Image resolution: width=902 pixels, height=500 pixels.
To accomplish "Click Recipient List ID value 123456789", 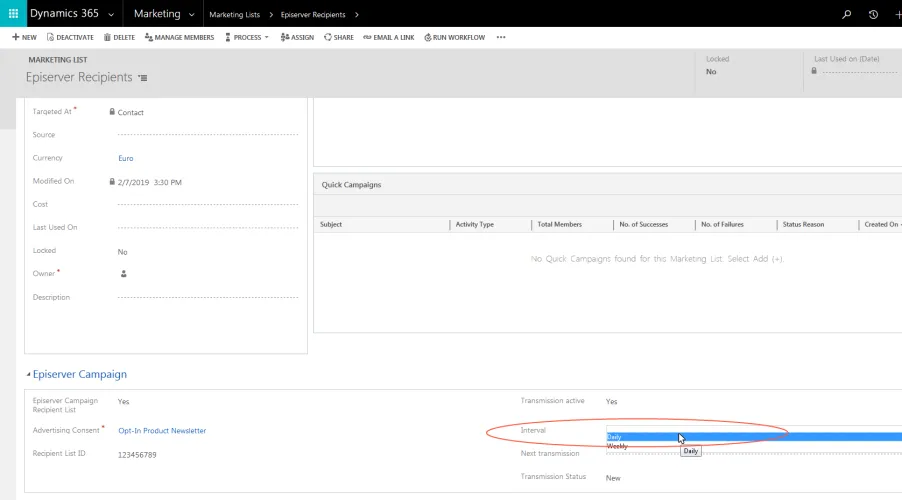I will coord(137,455).
